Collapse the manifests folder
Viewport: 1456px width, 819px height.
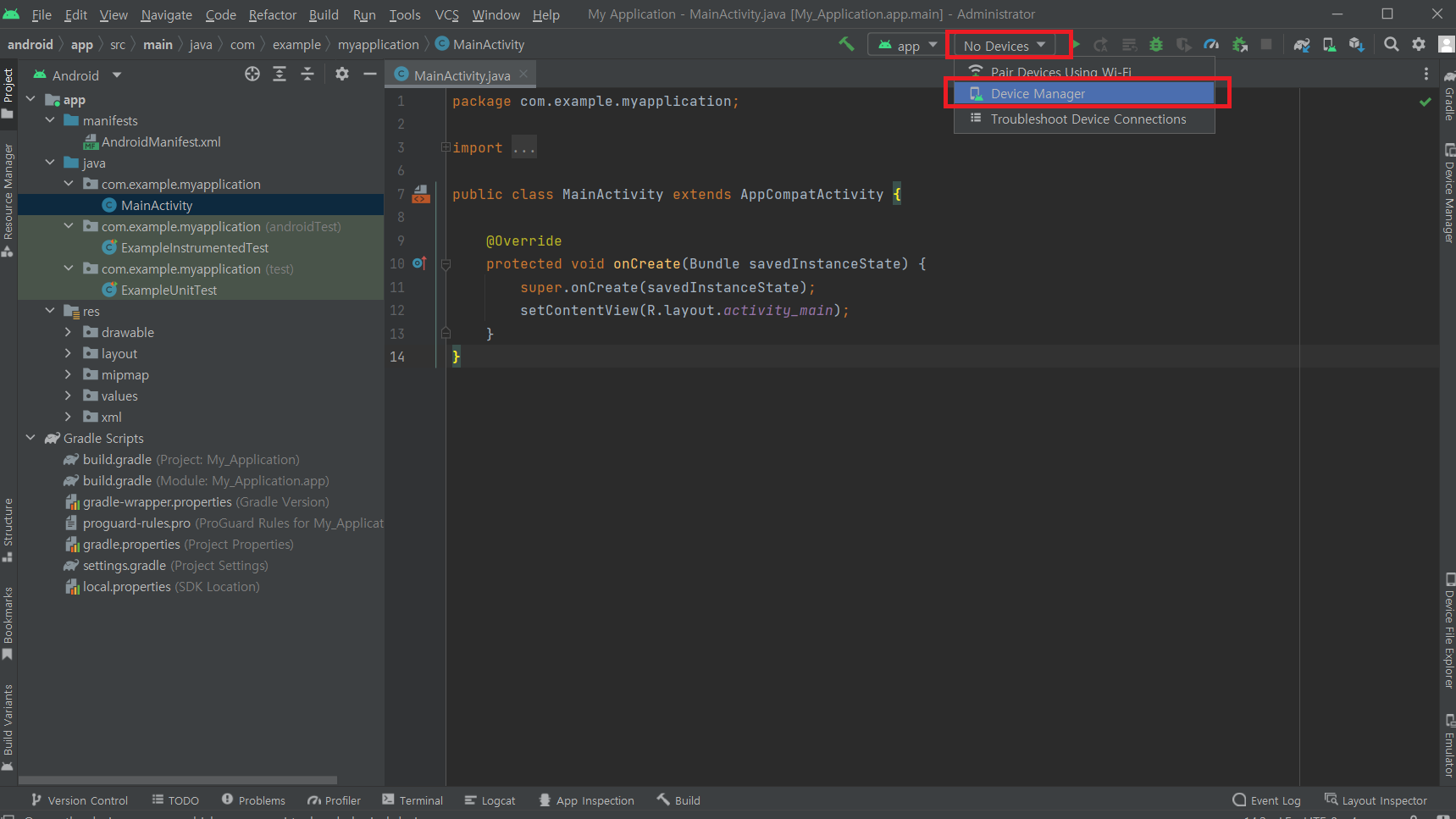click(x=50, y=120)
